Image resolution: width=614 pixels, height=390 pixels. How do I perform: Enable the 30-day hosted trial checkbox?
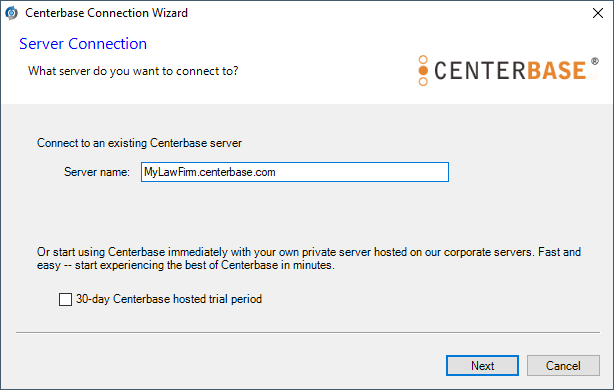pos(65,300)
